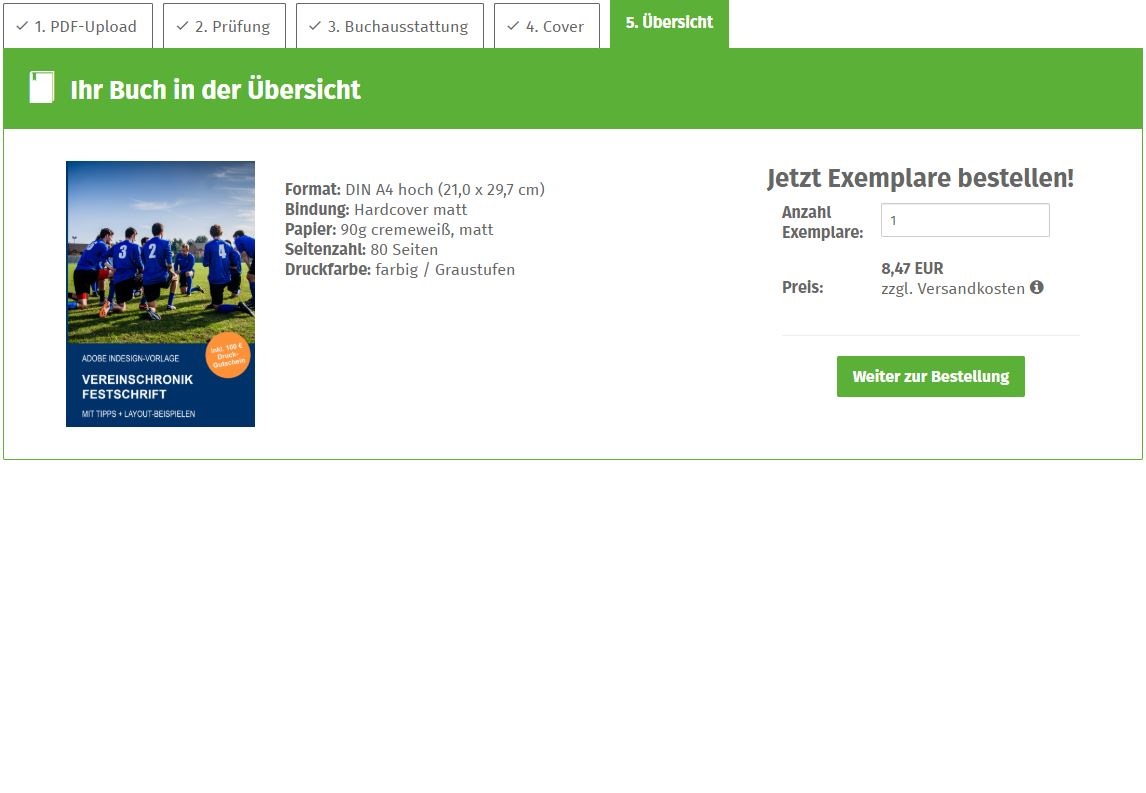Click the white book icon in header
1146x793 pixels.
click(42, 88)
